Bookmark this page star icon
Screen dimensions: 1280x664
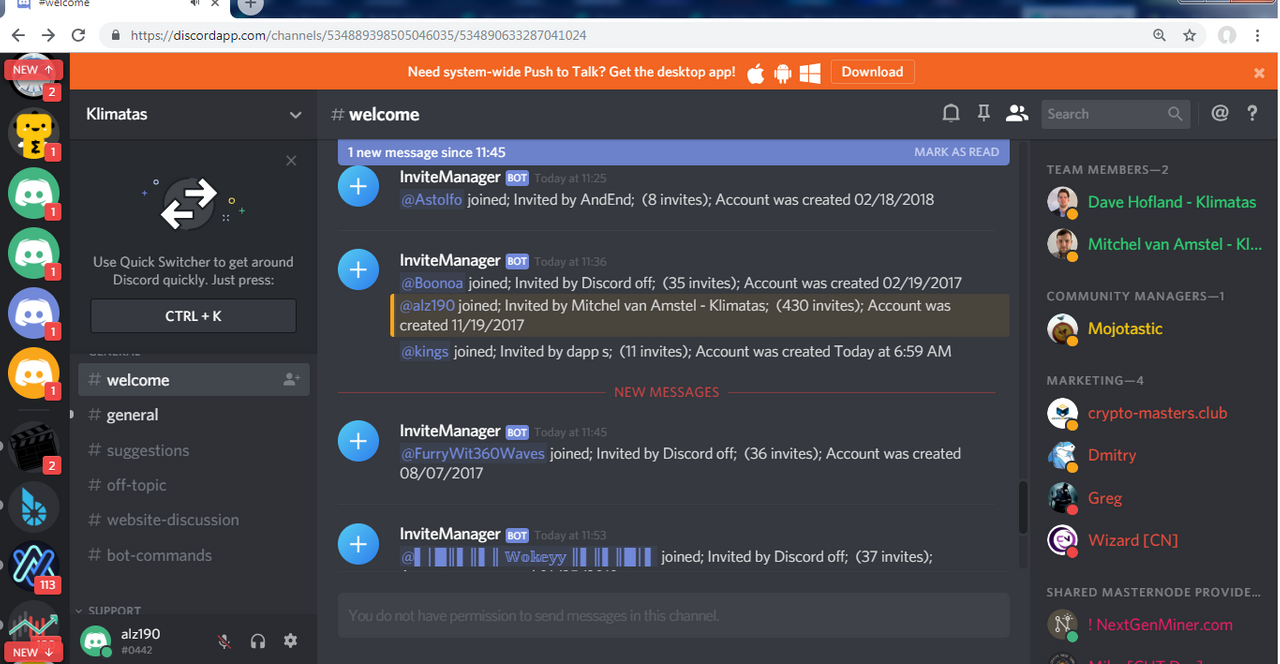click(1189, 35)
